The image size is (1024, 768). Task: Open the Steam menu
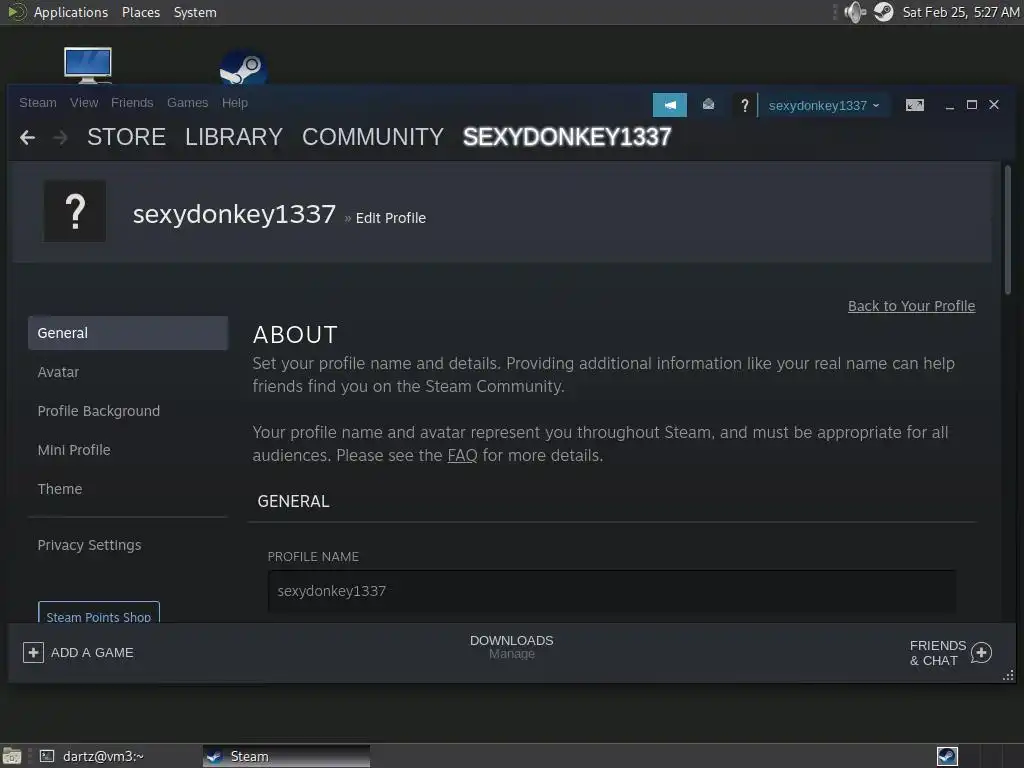38,103
